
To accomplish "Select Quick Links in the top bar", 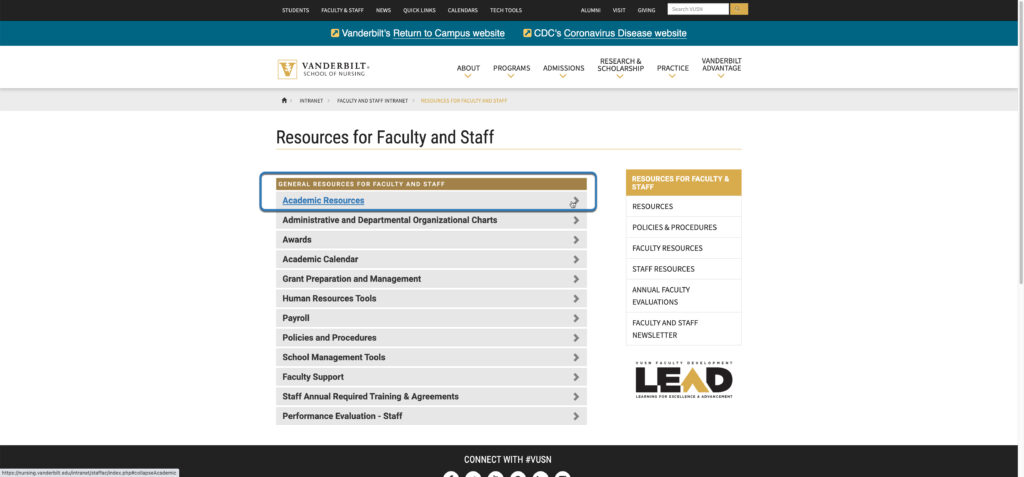I will (419, 10).
